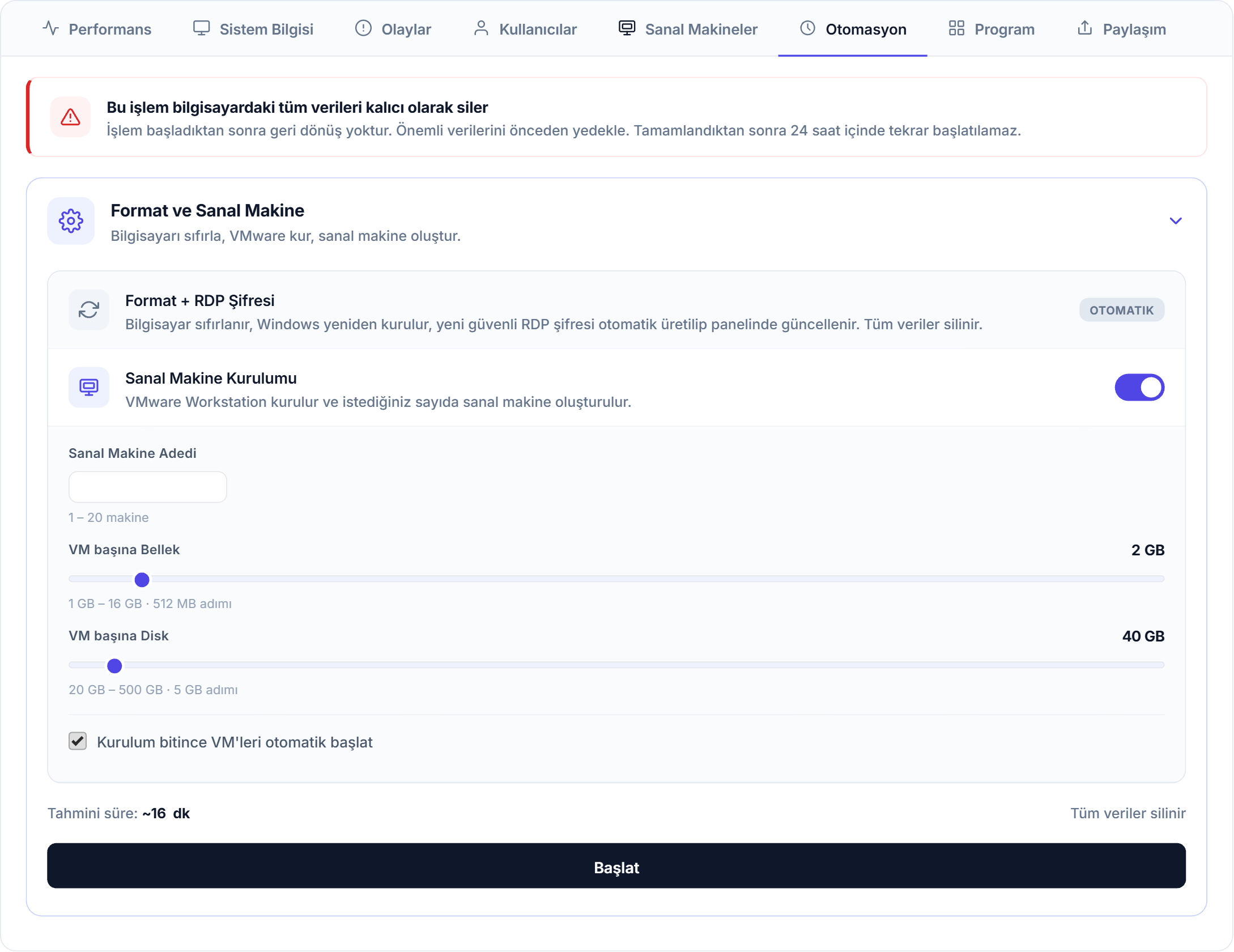Click the Performans activity pulse icon
Screen dimensions: 1234x952
pos(50,28)
